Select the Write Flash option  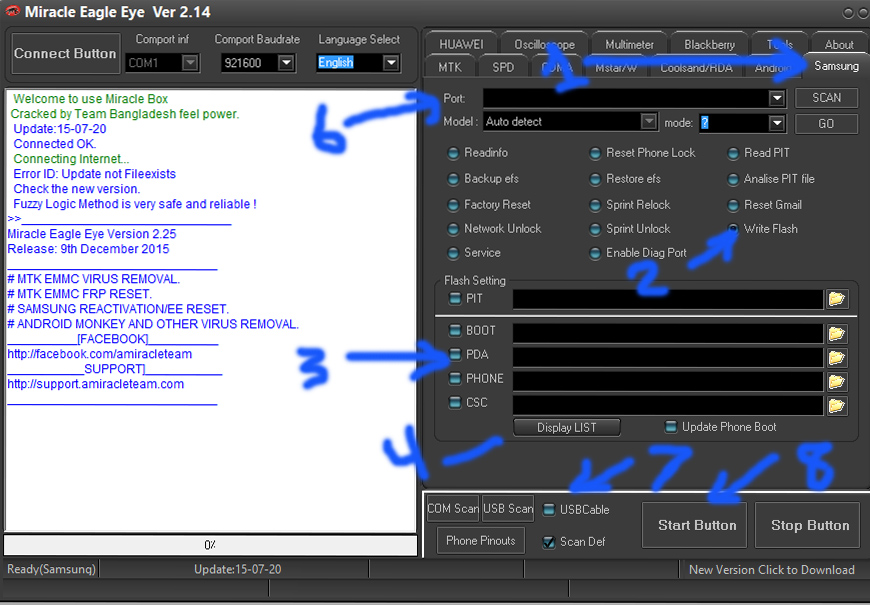click(x=733, y=229)
